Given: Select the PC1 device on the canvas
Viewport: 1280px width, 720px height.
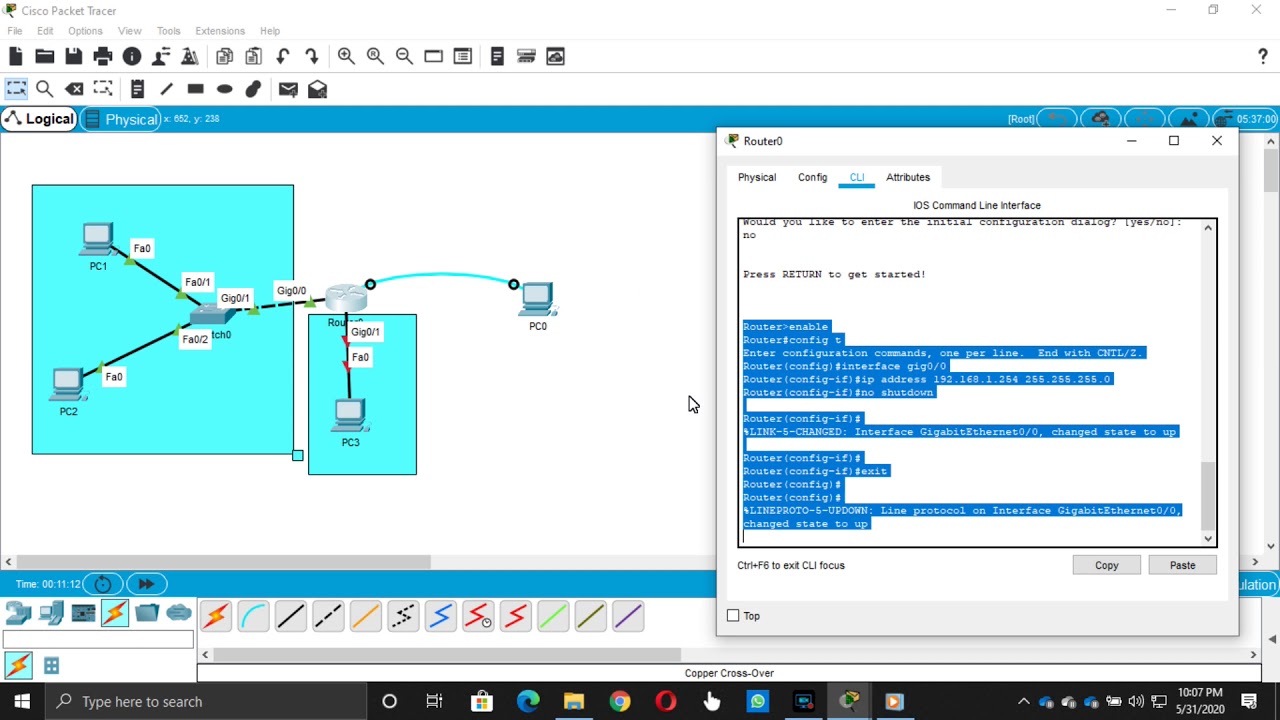Looking at the screenshot, I should pos(98,241).
